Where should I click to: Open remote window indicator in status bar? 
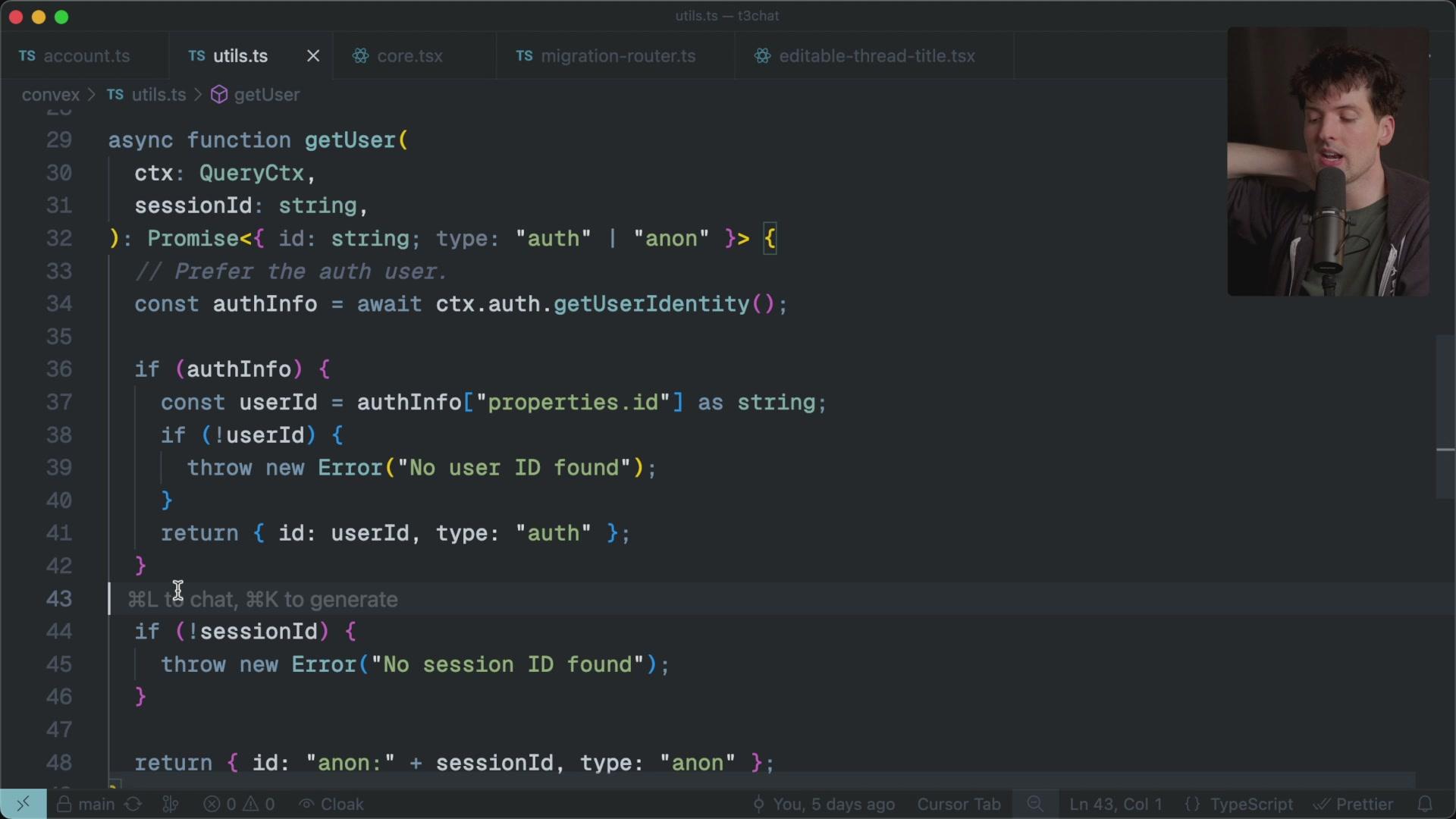point(23,804)
